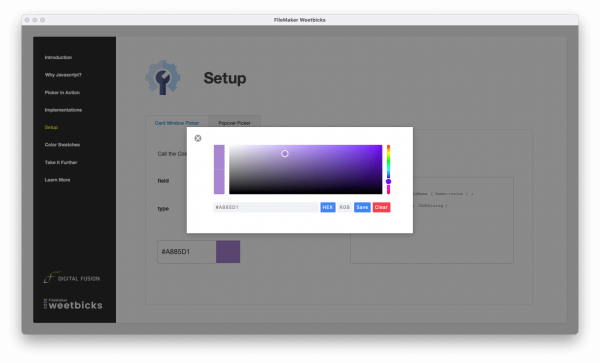Go to Why Javascript? sidebar item
Screen dimensions: 600x363
pos(63,75)
